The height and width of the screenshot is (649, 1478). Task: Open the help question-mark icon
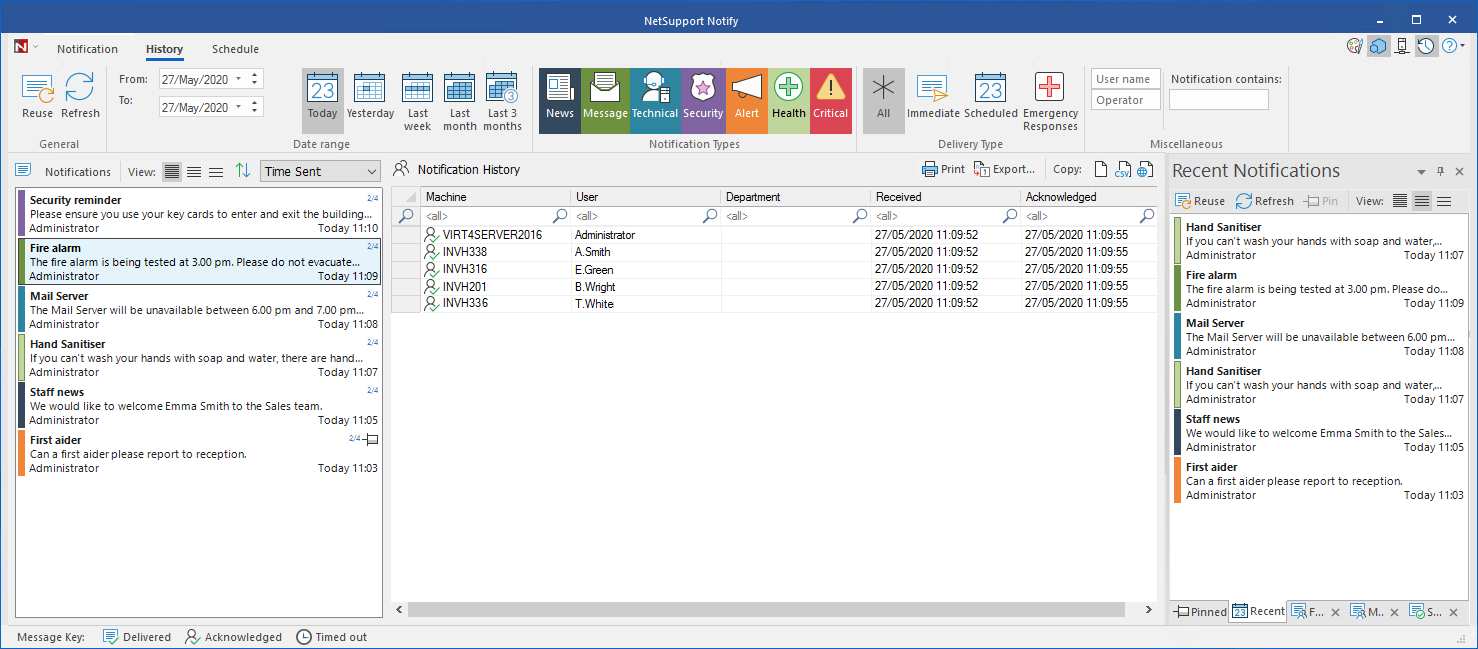coord(1450,45)
